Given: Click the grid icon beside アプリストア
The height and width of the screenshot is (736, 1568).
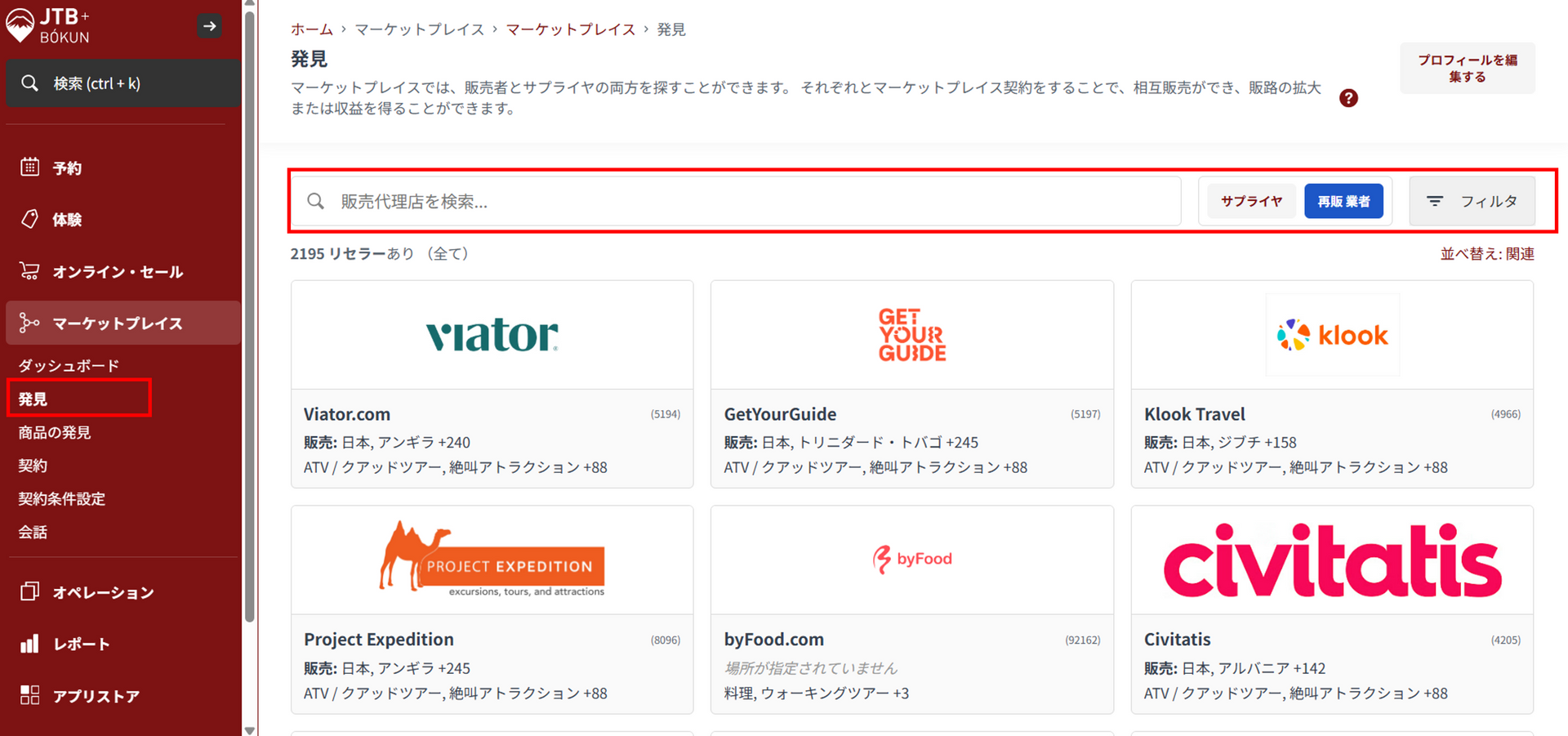Looking at the screenshot, I should tap(29, 695).
